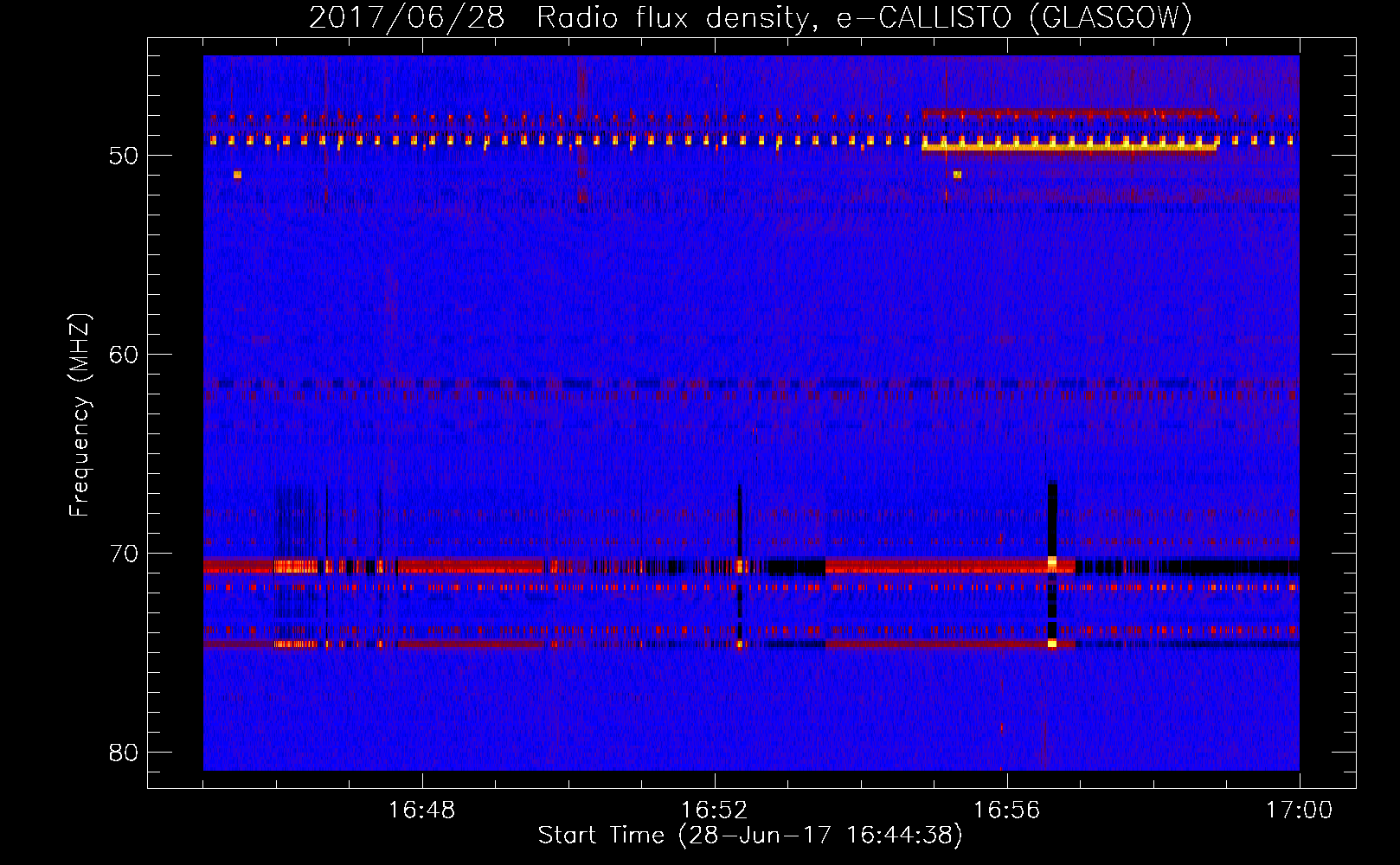Viewport: 1400px width, 865px height.
Task: Click the 70 MHz frequency tick label
Action: (124, 554)
